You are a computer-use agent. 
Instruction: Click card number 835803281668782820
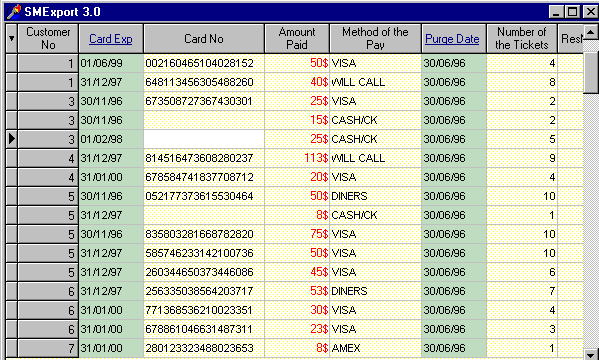199,234
